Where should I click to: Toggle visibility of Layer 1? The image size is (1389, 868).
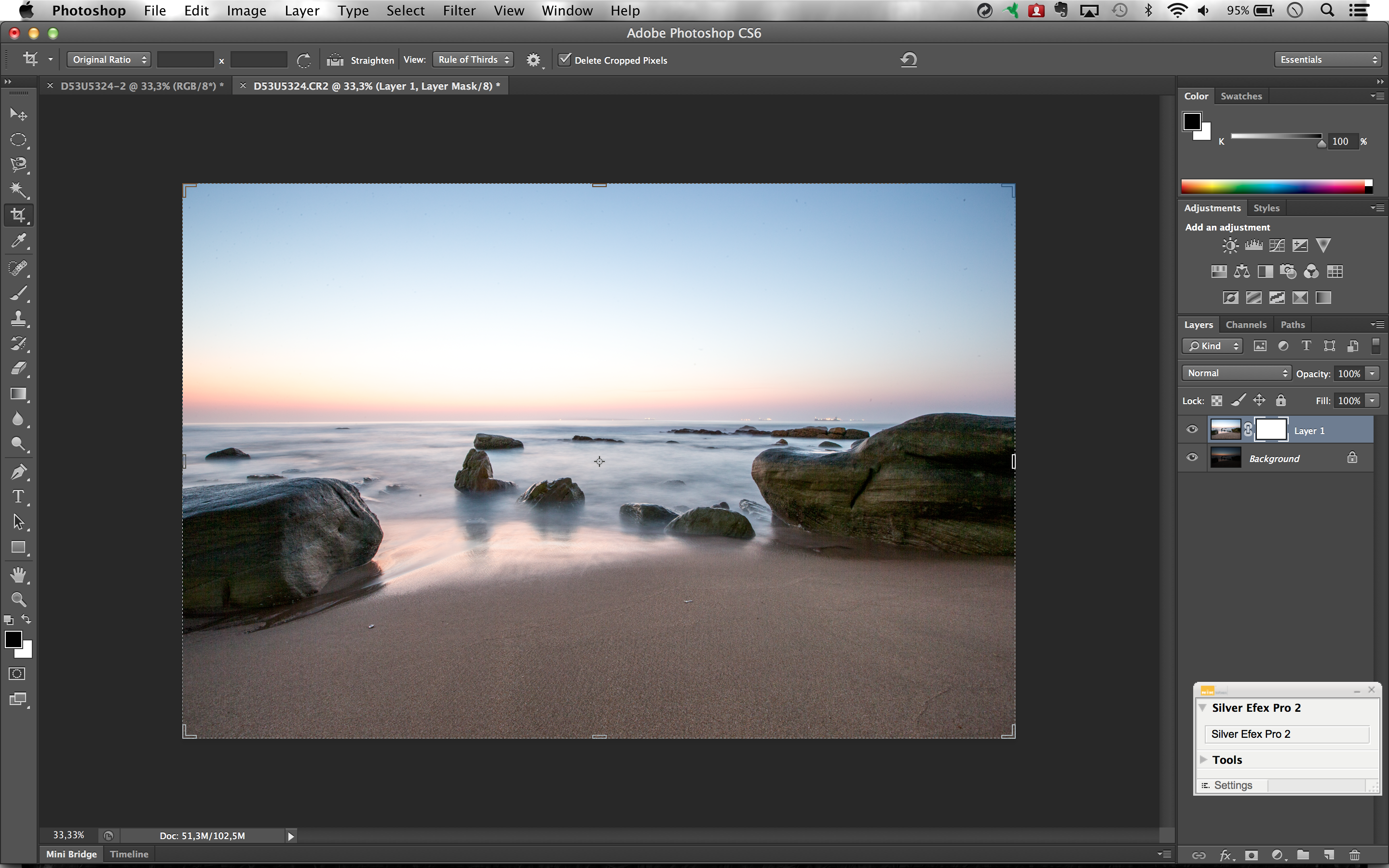click(1192, 429)
